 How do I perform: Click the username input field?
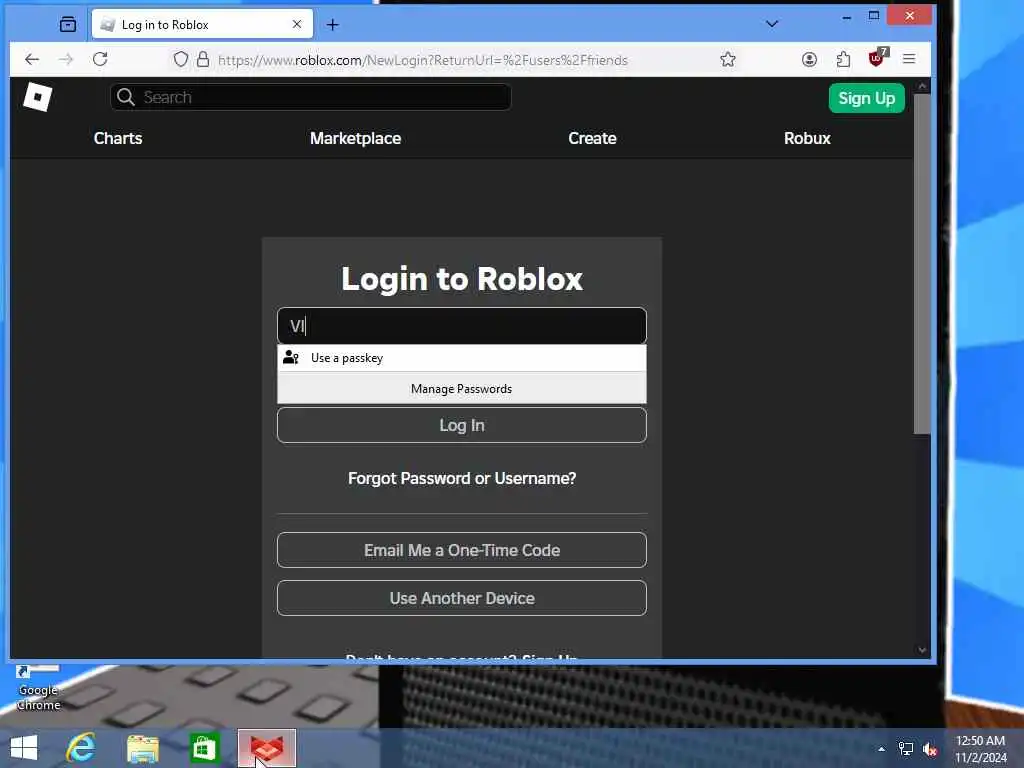click(462, 325)
